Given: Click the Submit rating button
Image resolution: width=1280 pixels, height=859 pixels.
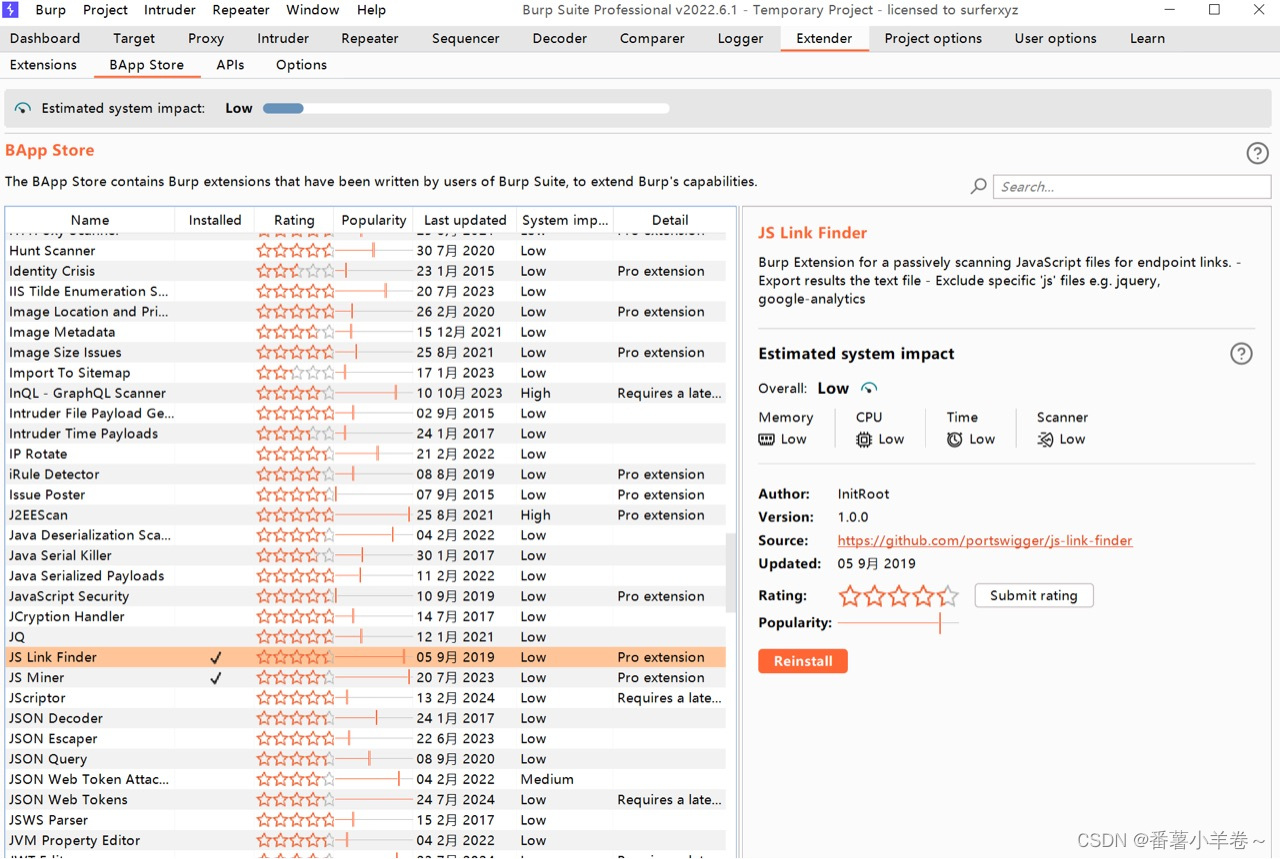Looking at the screenshot, I should coord(1034,596).
